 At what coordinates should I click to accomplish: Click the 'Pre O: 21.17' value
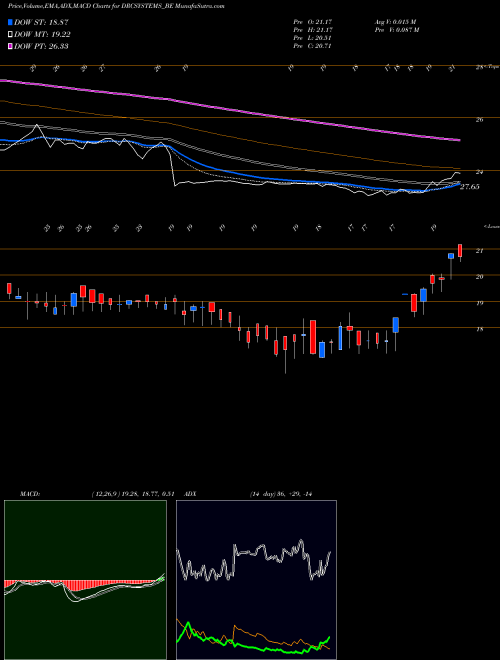[x=313, y=21]
